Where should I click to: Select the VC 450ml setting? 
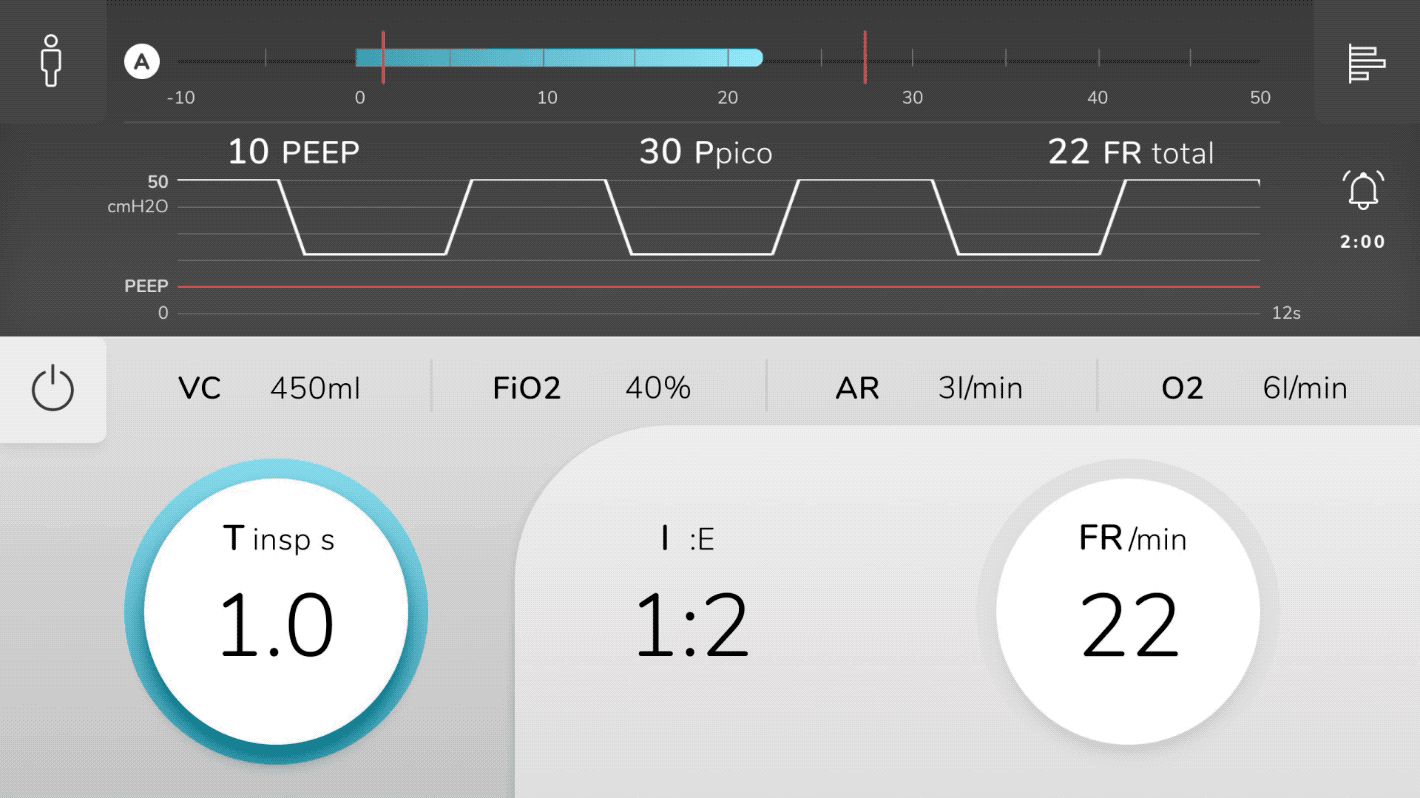click(x=269, y=388)
